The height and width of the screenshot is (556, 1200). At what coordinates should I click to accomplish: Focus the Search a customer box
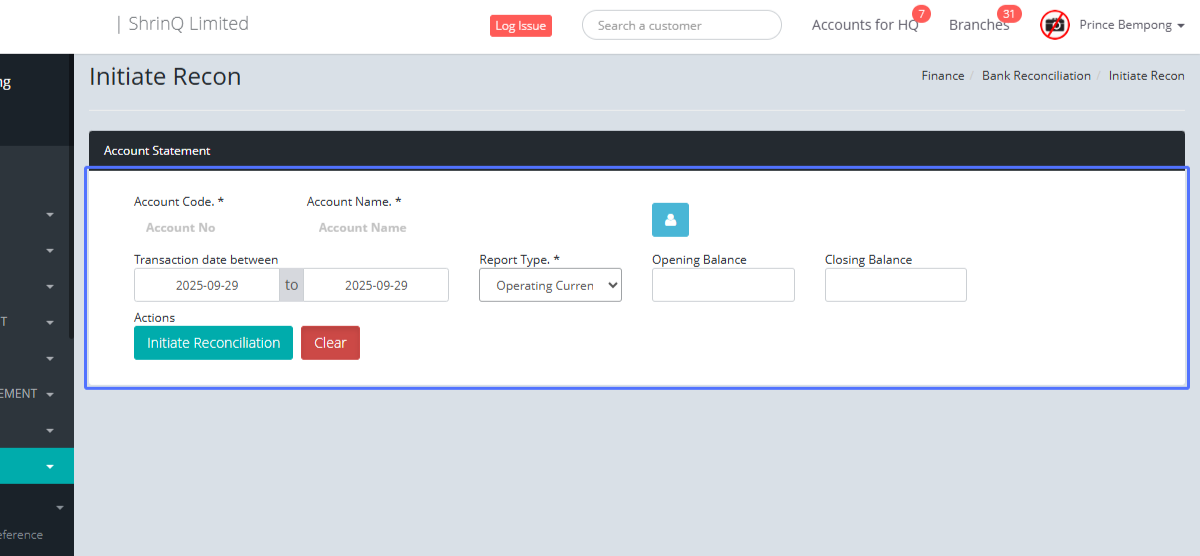(x=681, y=25)
